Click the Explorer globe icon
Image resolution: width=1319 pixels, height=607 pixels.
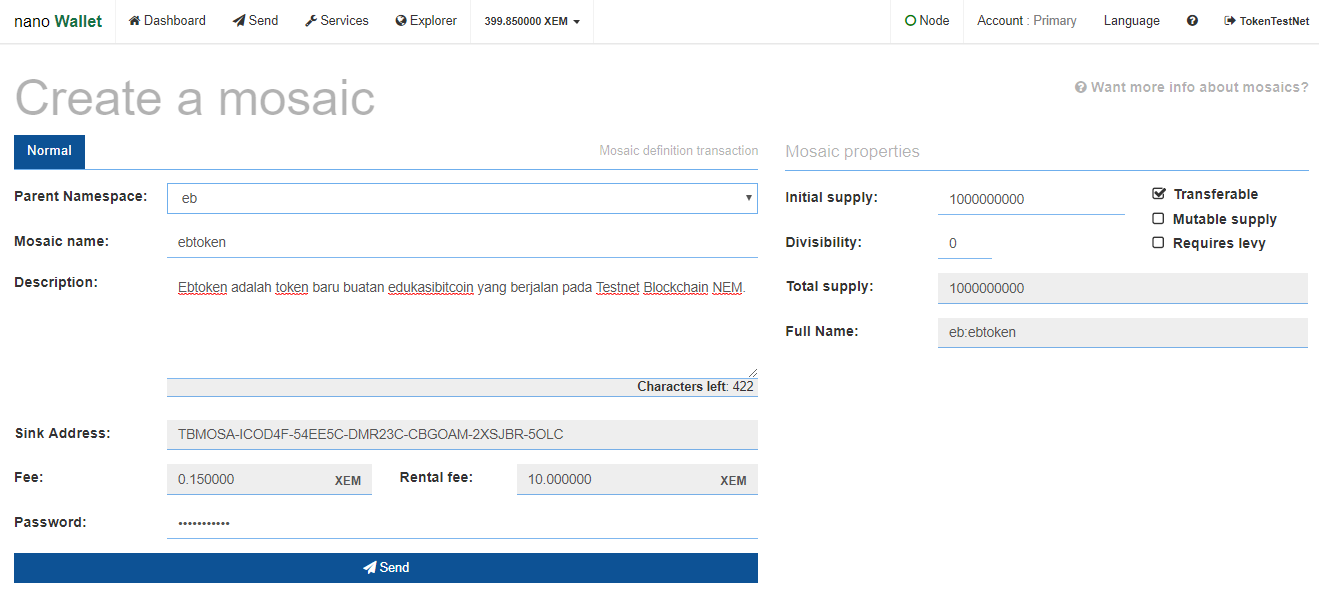click(x=401, y=21)
